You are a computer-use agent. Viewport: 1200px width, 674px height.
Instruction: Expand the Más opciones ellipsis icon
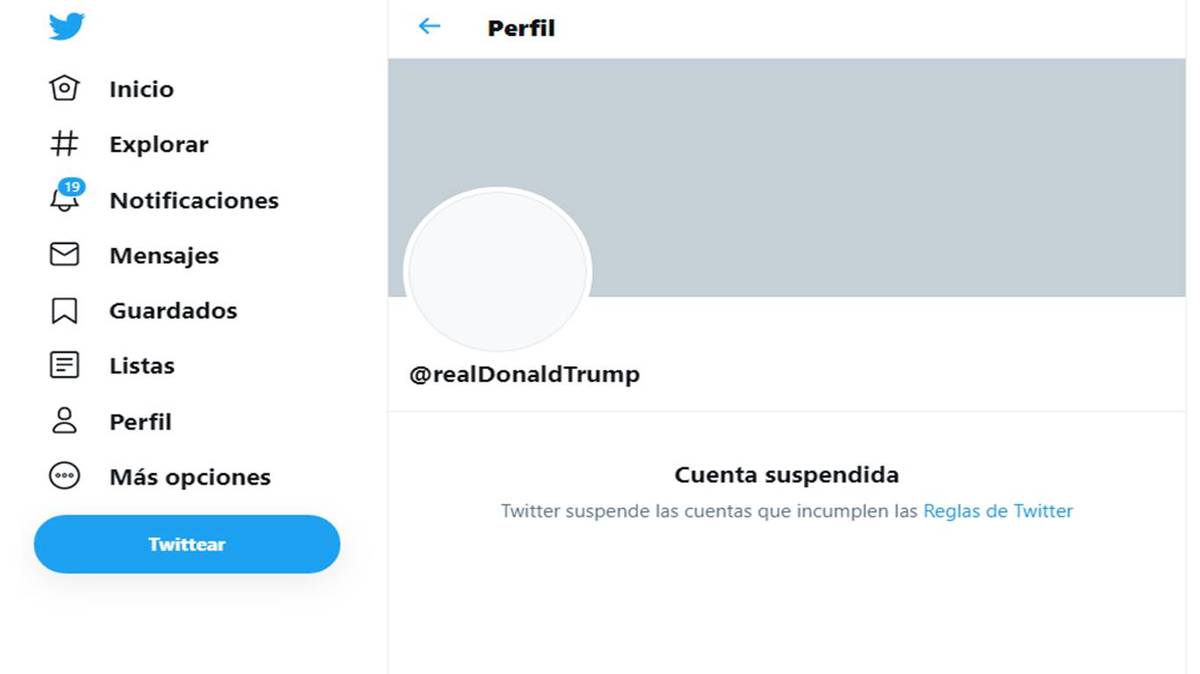(x=64, y=476)
